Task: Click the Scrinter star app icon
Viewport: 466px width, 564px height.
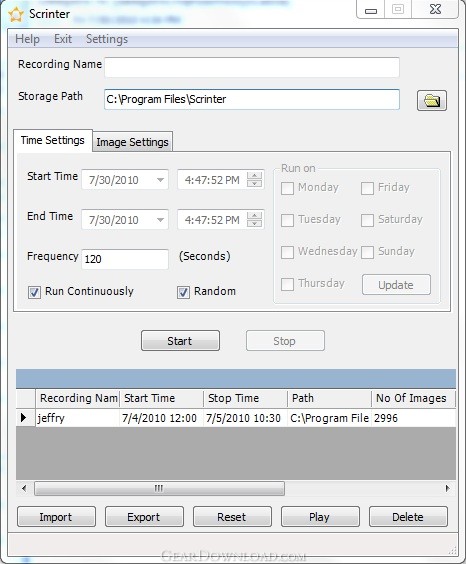Action: point(16,14)
